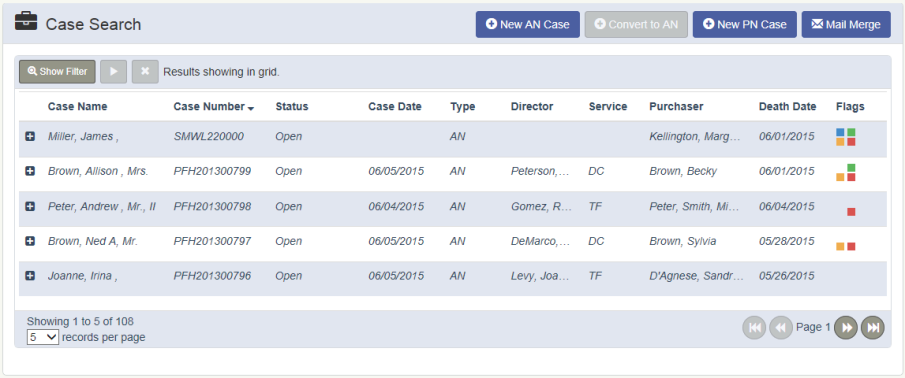Click the red flag for Peter, Andrew
Viewport: 905px width, 378px height.
pos(851,212)
